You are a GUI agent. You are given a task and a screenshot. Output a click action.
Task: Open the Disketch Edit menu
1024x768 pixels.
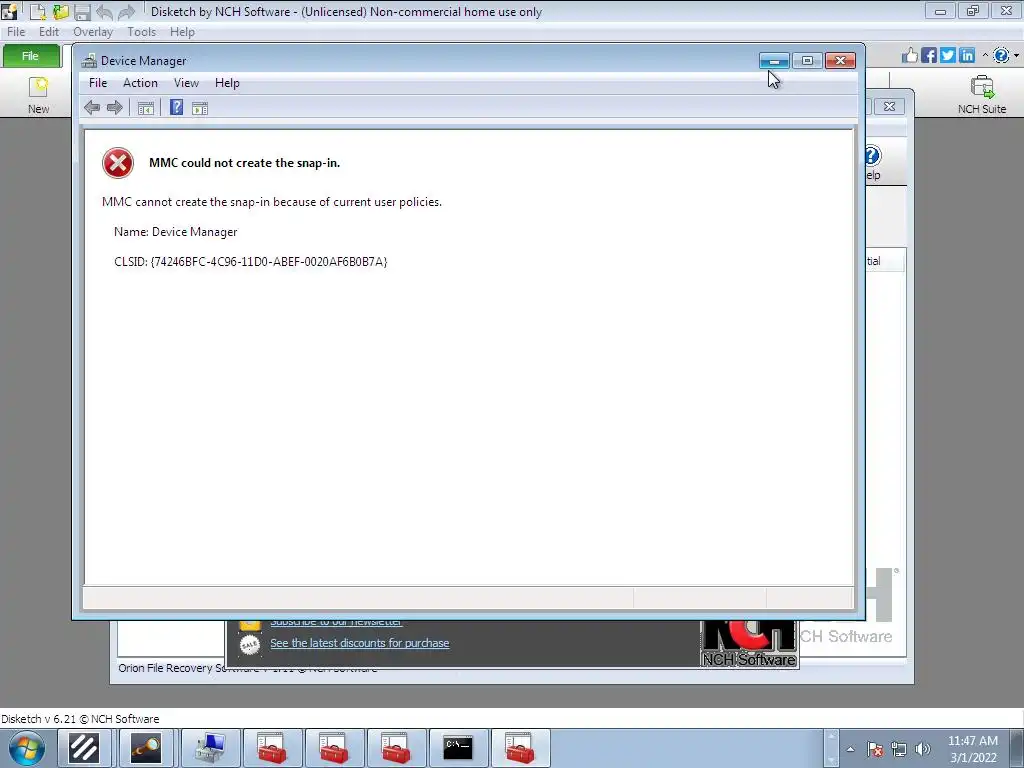coord(49,31)
